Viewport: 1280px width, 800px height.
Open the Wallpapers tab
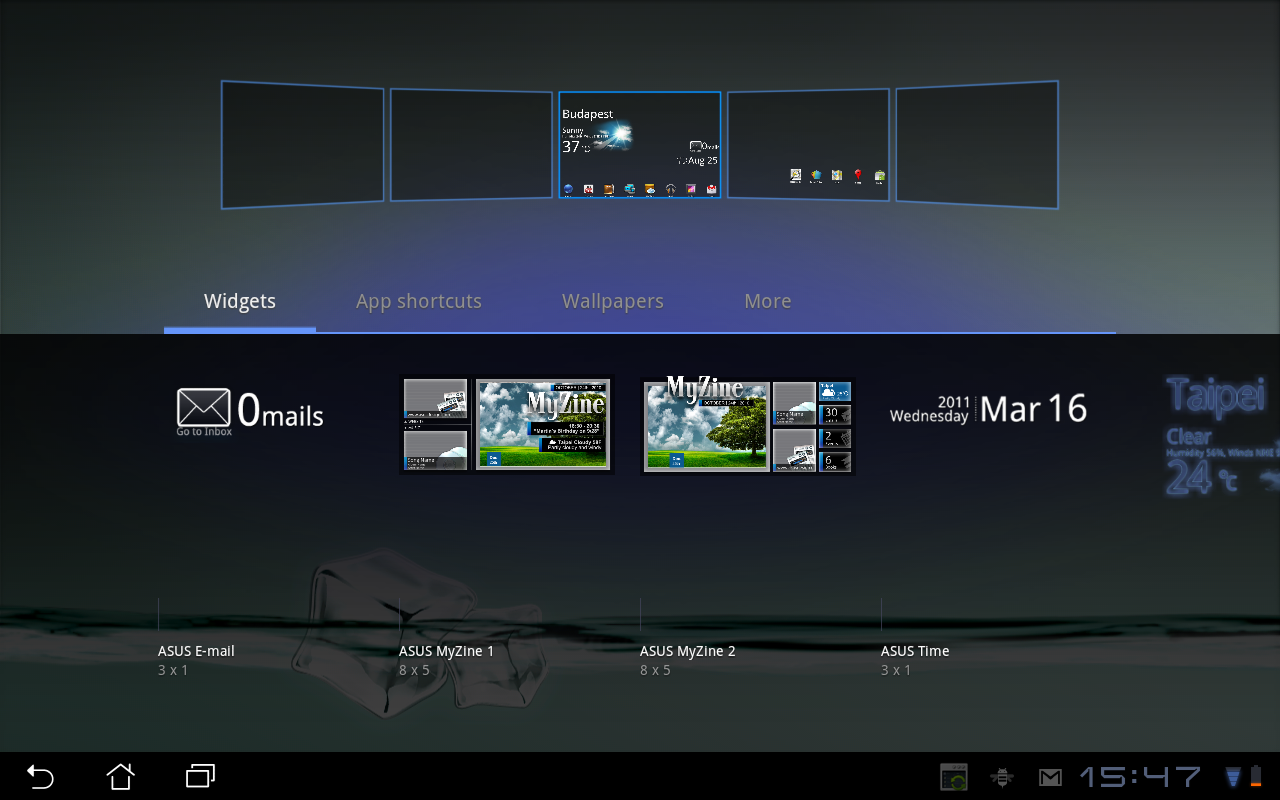pos(613,301)
